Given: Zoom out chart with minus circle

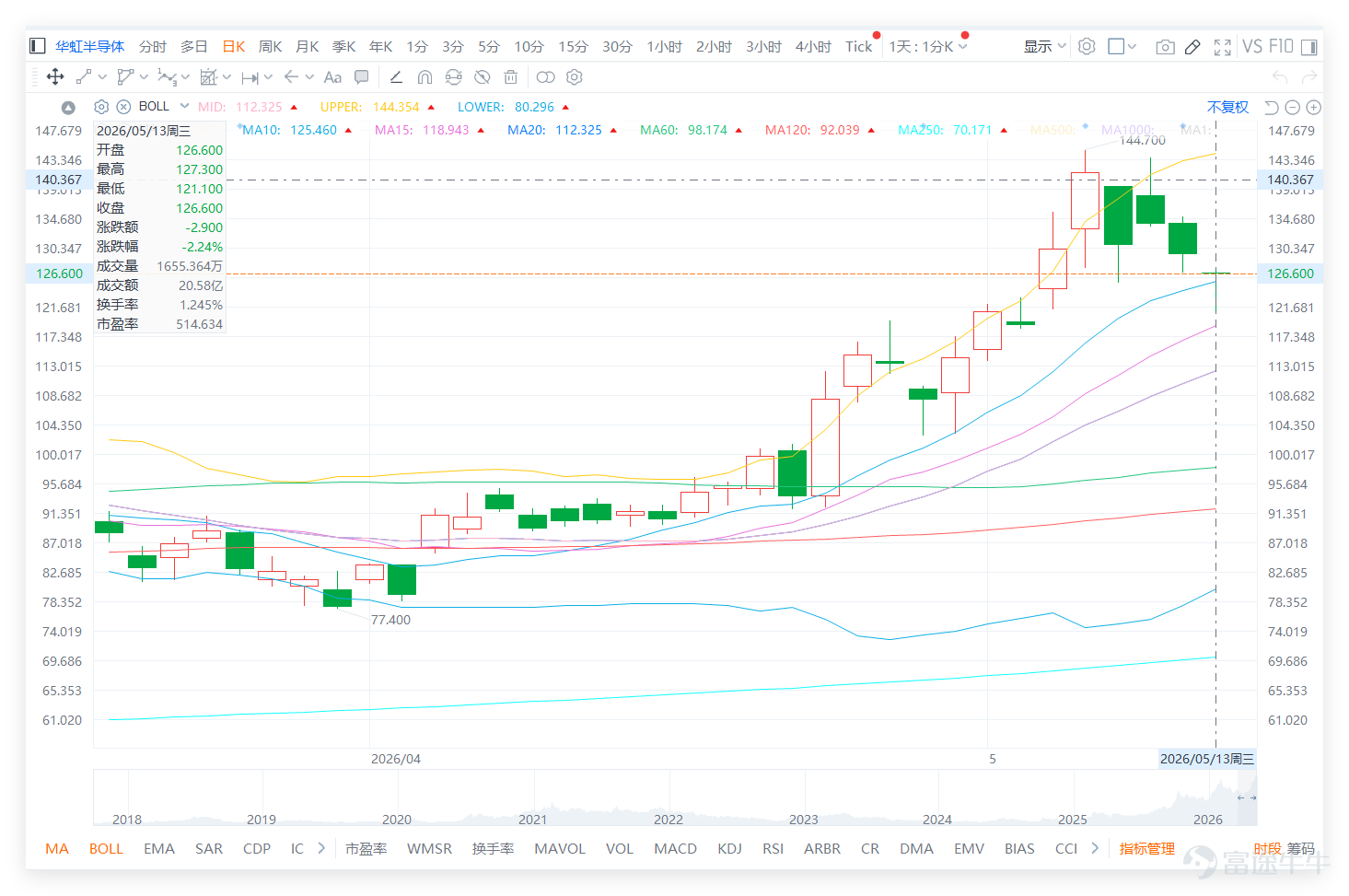Looking at the screenshot, I should [1292, 108].
